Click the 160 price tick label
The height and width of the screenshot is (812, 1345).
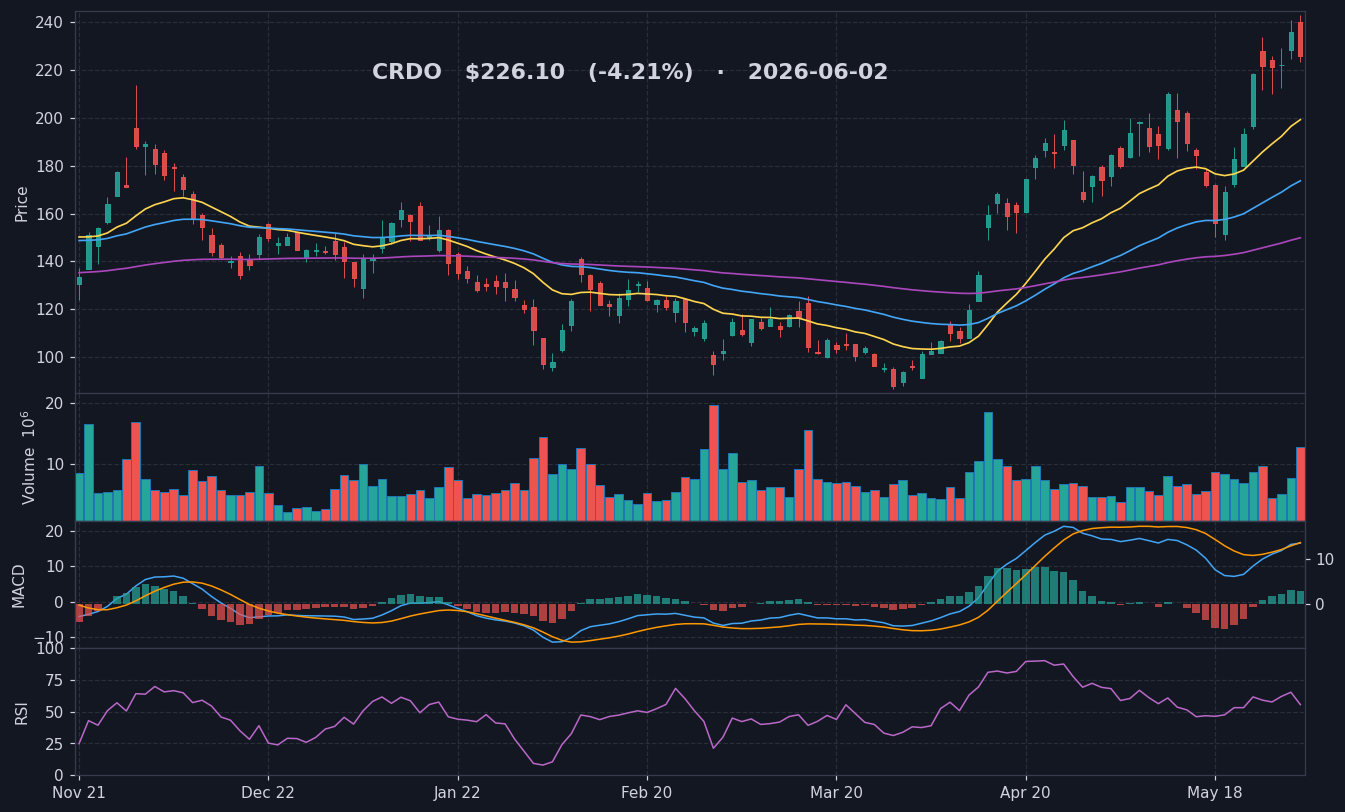click(x=48, y=214)
